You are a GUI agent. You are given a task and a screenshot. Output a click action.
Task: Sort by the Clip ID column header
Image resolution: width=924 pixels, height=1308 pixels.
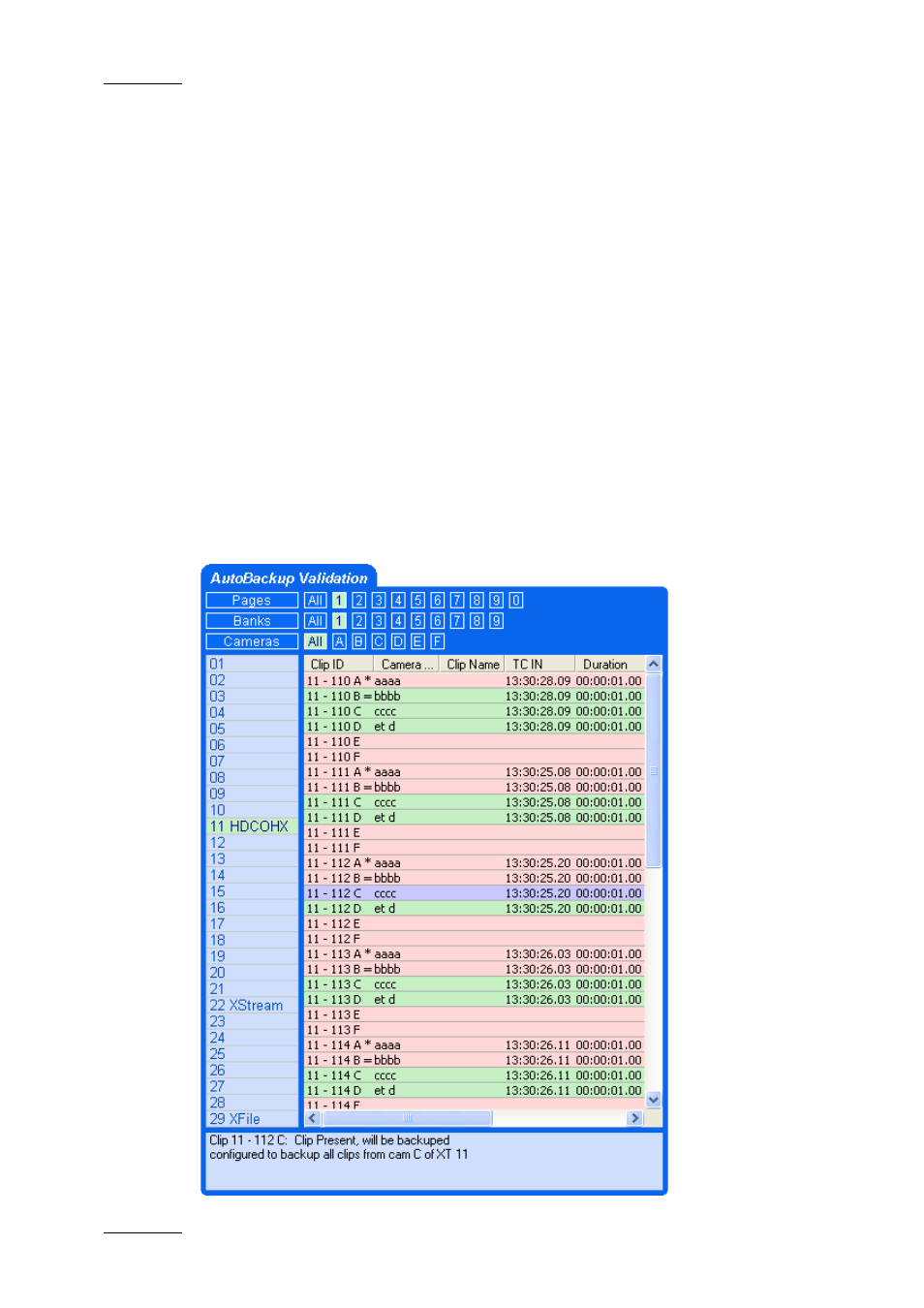tap(339, 665)
